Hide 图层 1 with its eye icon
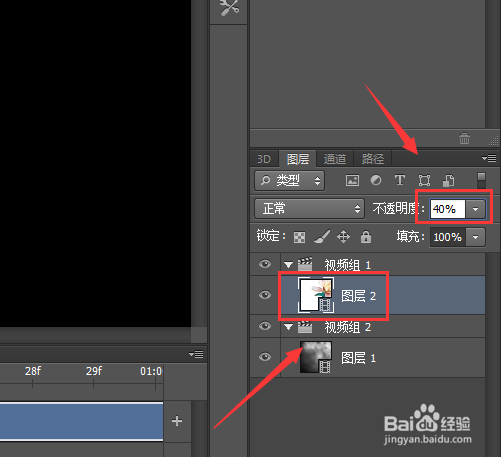This screenshot has height=457, width=501. (265, 357)
